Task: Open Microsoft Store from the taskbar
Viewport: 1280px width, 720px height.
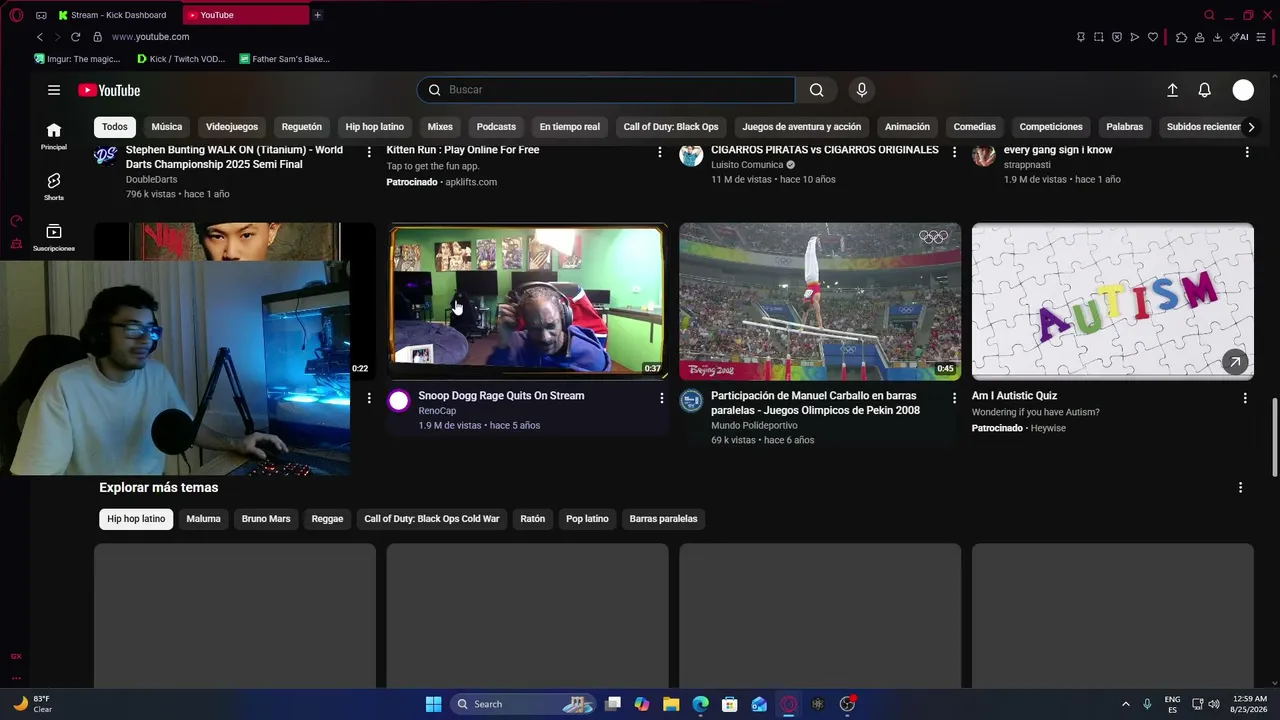Action: tap(730, 704)
